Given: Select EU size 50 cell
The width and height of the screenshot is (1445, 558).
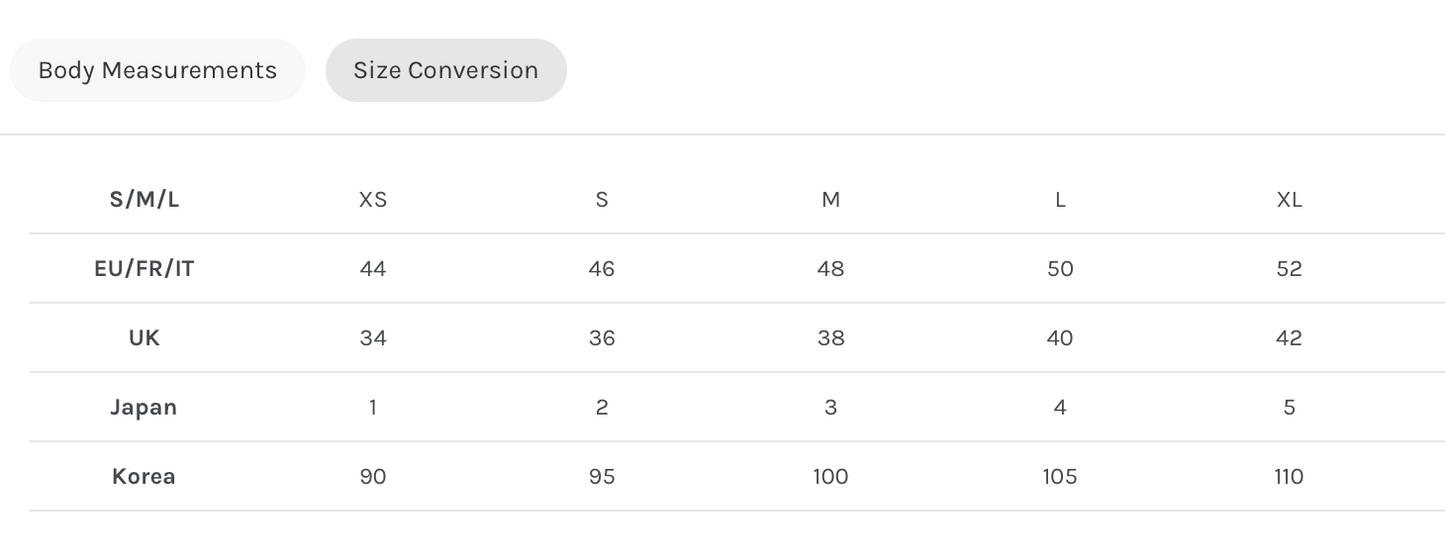Looking at the screenshot, I should tap(1060, 268).
